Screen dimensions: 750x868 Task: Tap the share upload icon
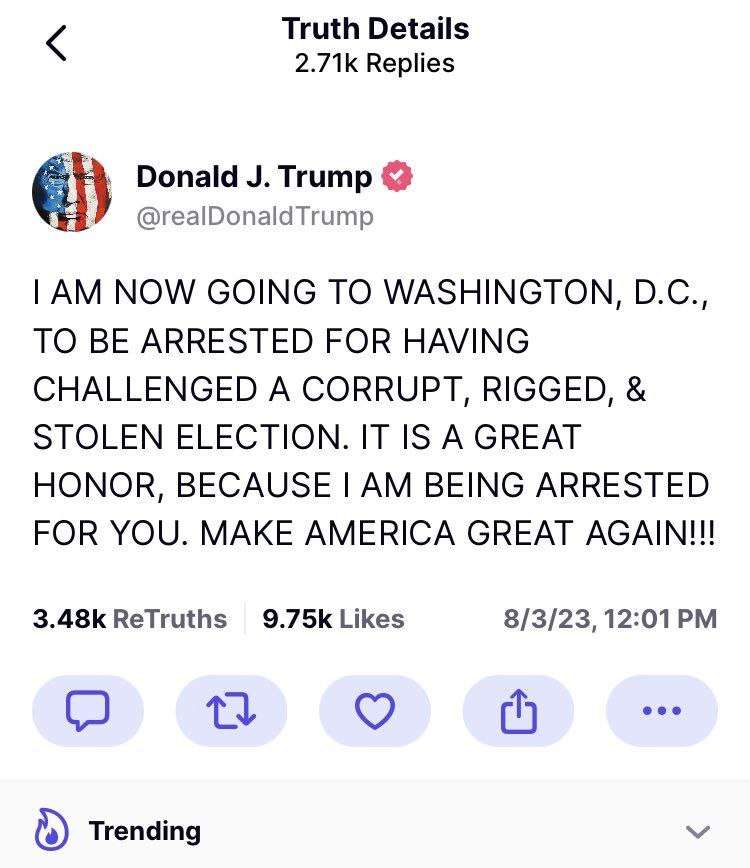pyautogui.click(x=518, y=711)
